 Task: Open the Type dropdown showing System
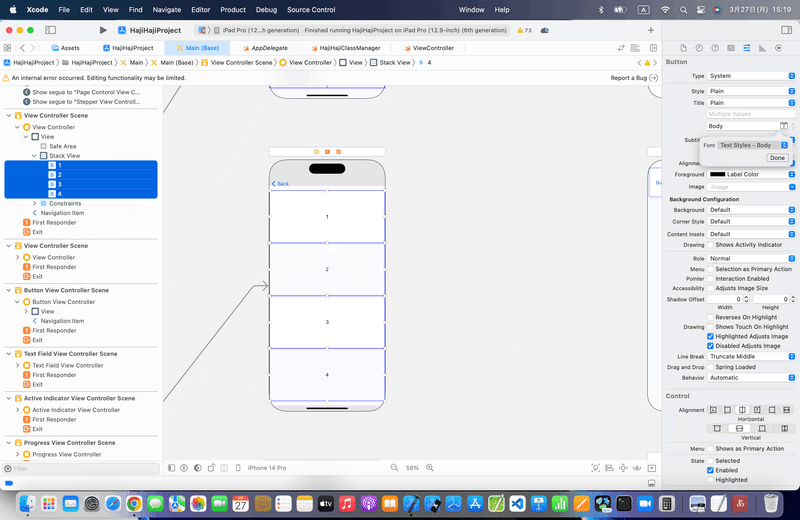point(751,76)
